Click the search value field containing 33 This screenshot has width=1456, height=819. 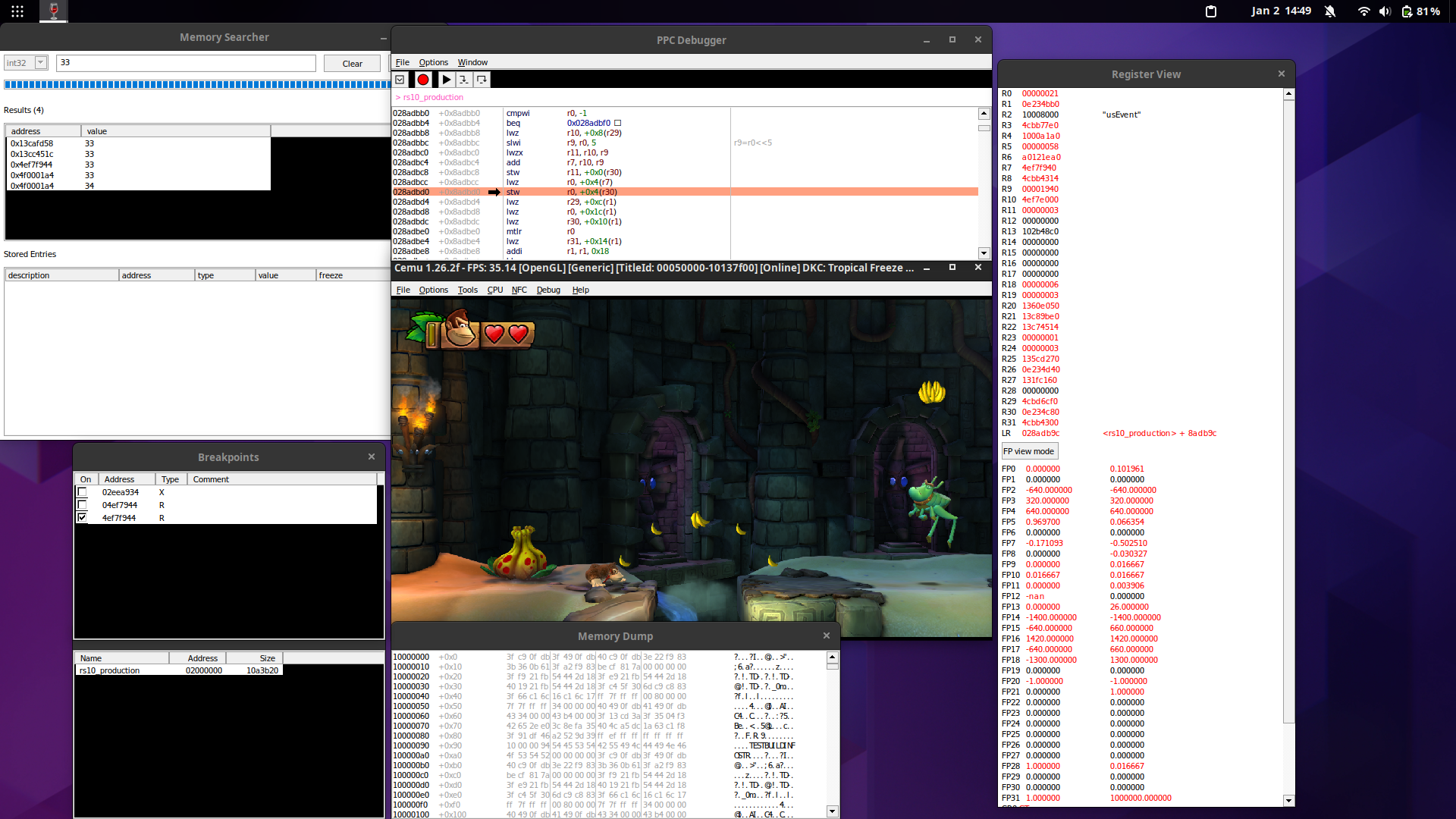(186, 63)
